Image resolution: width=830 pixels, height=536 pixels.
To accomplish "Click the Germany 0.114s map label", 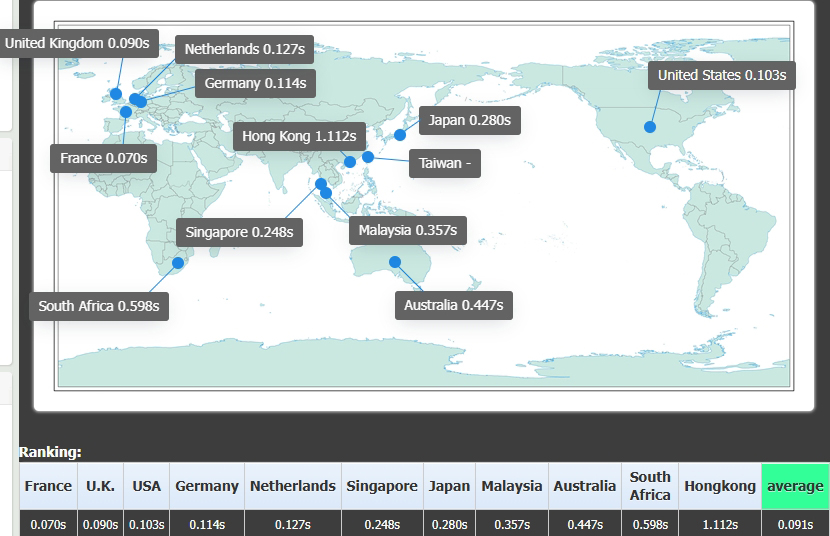I will click(x=255, y=83).
